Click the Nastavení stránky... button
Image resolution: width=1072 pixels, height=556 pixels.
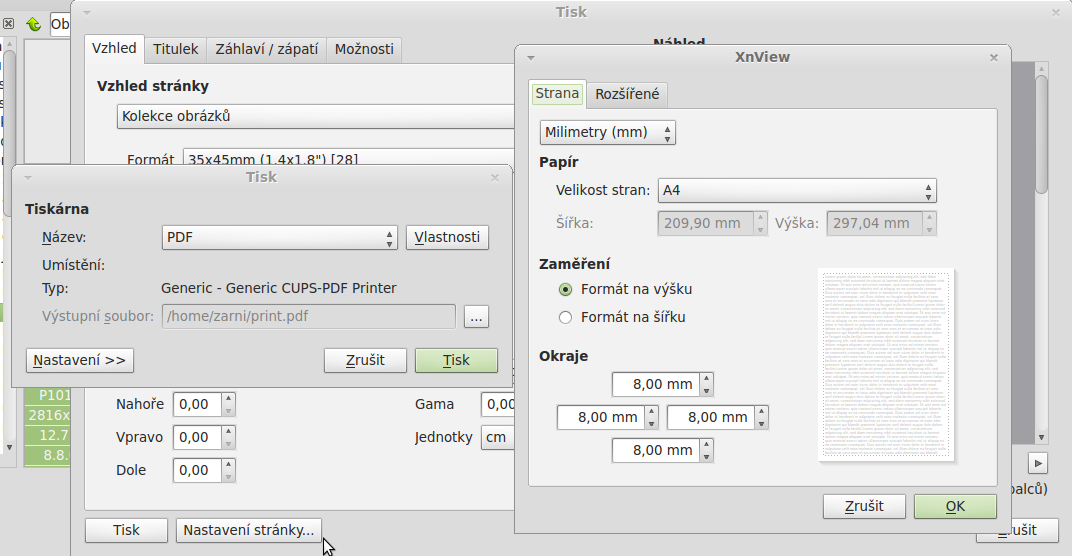[249, 530]
